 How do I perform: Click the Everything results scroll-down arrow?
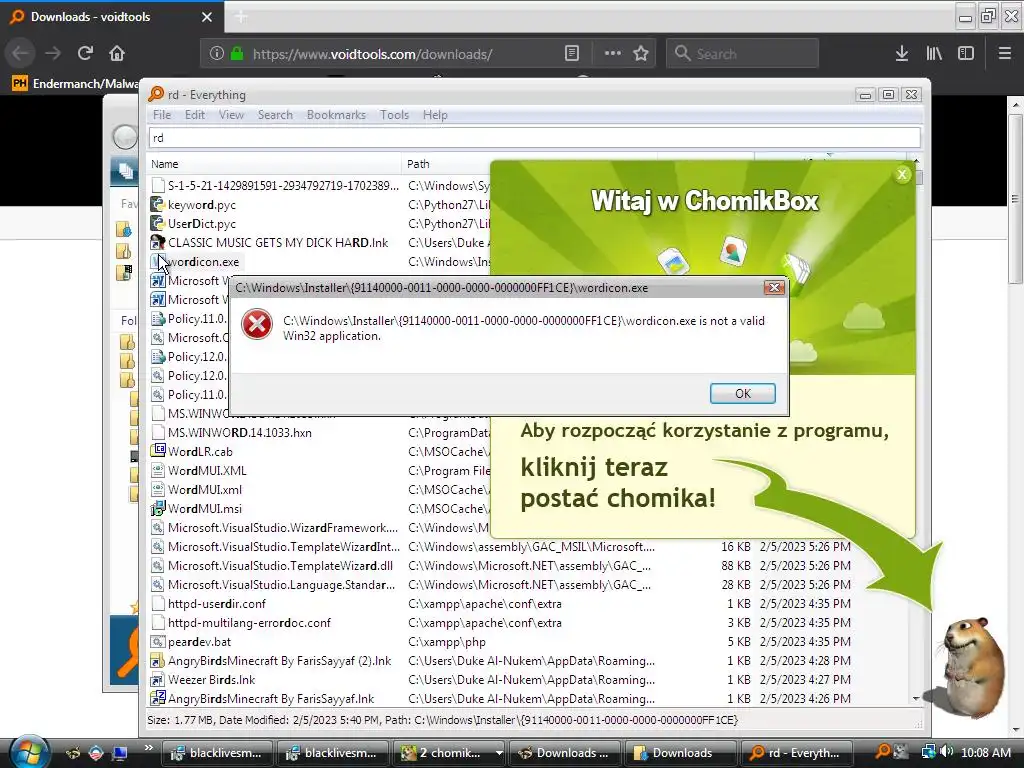point(916,698)
